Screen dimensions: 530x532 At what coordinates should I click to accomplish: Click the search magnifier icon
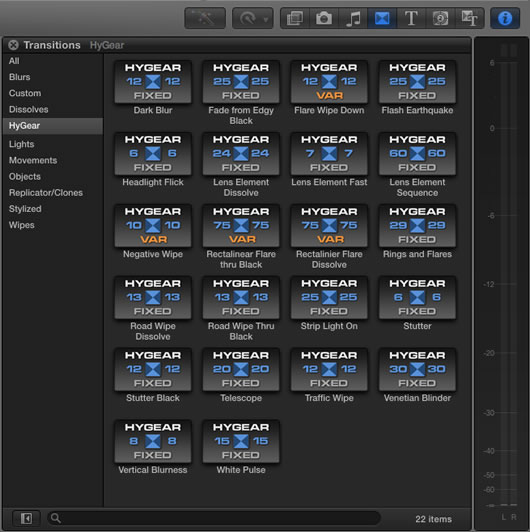[56, 518]
